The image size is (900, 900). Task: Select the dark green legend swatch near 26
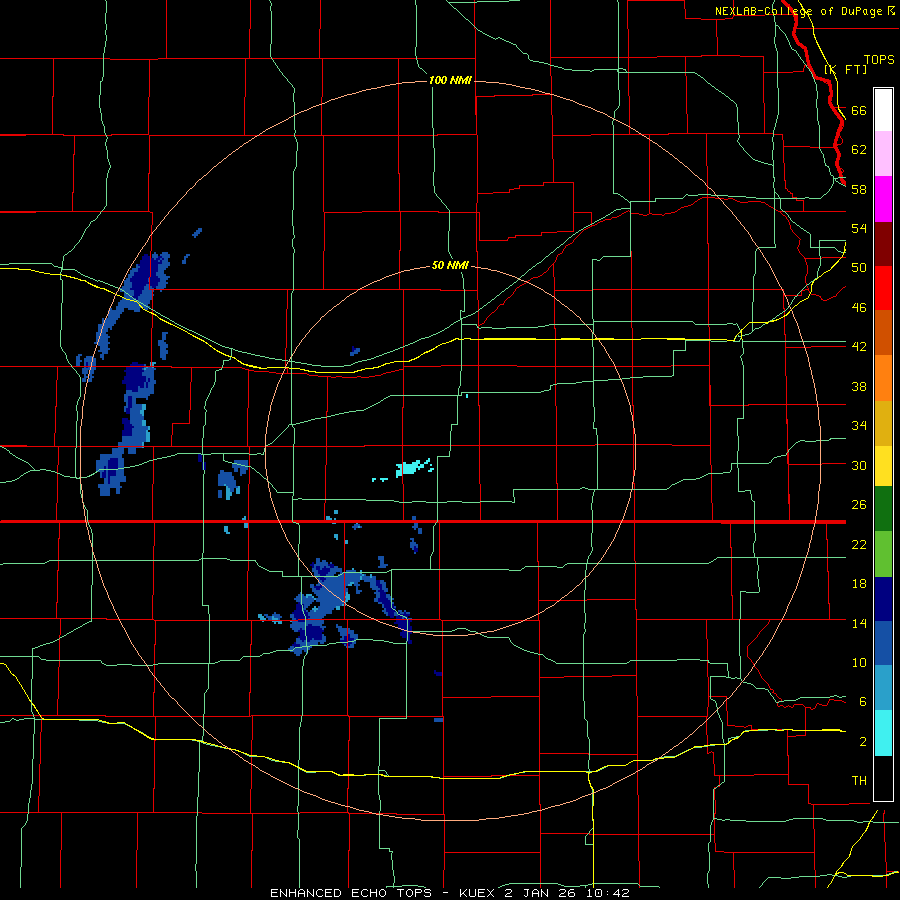pos(883,509)
